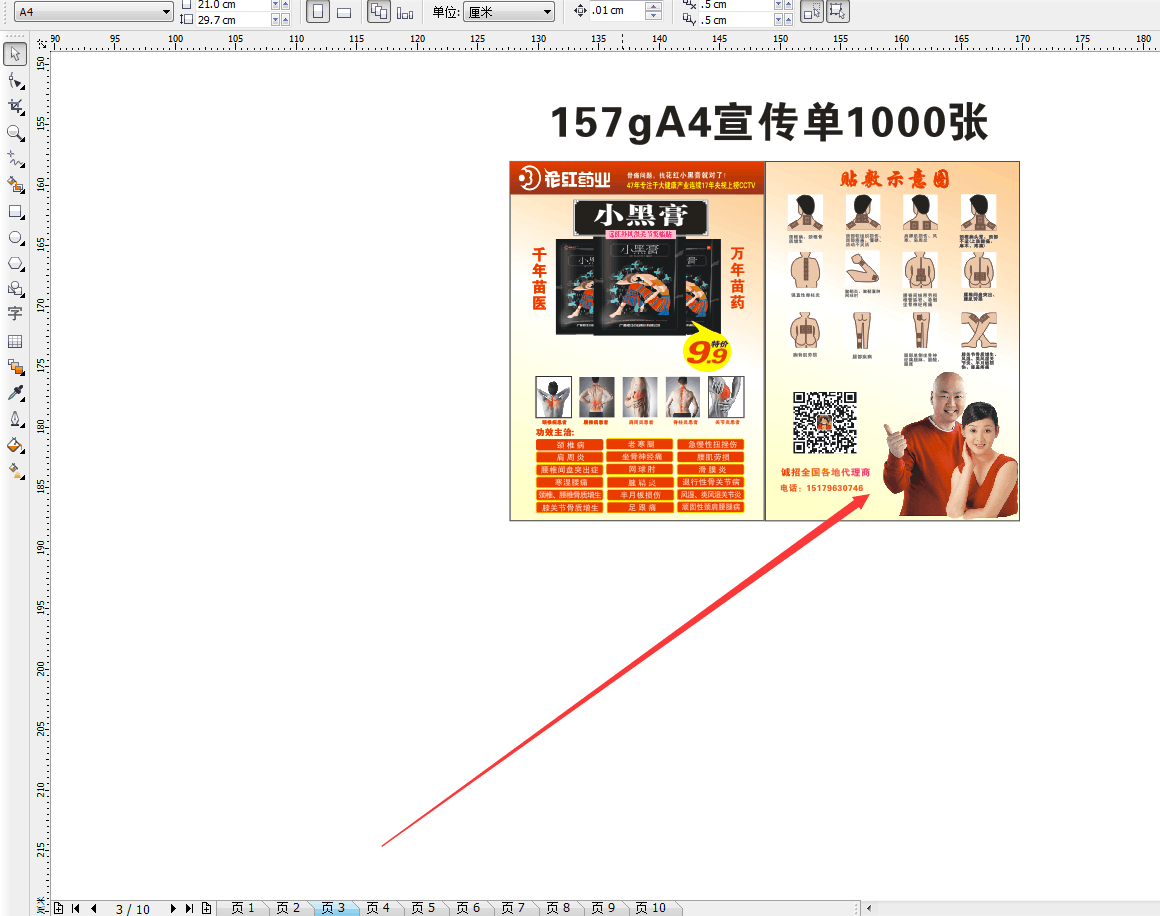Click the page frame icon on the property bar
The width and height of the screenshot is (1160, 916).
(837, 12)
